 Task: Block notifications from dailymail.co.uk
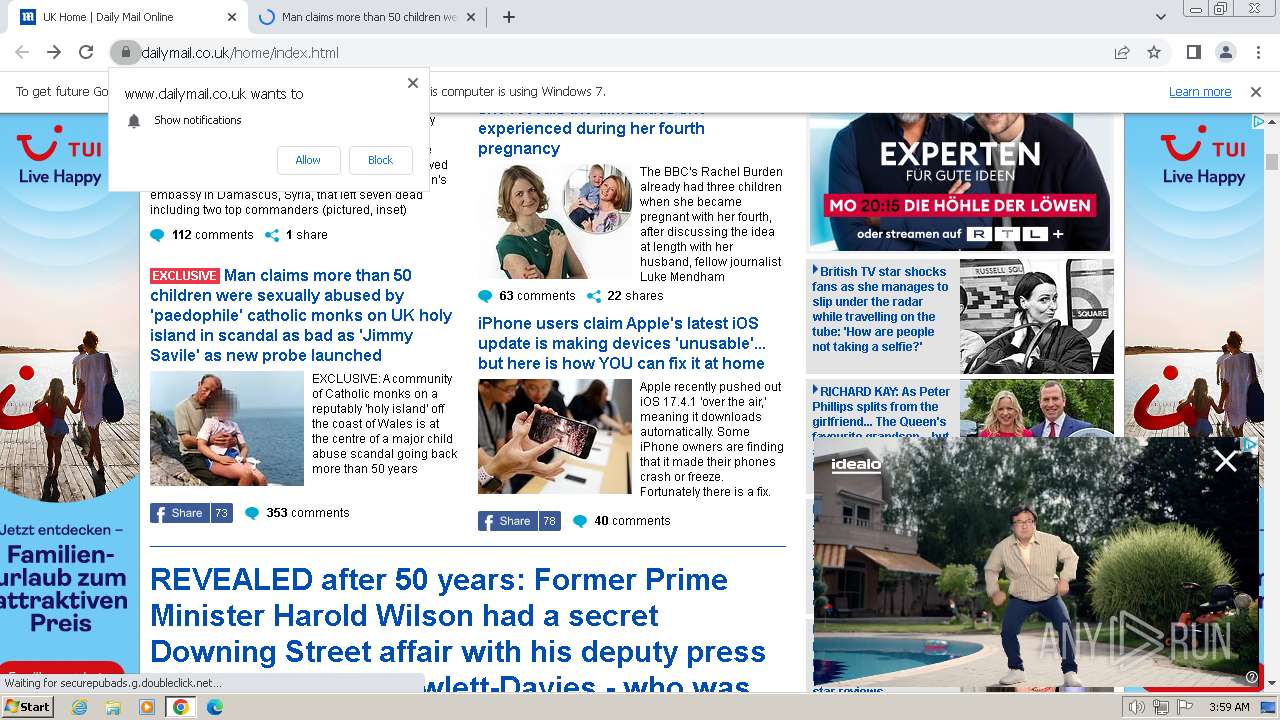click(x=381, y=160)
